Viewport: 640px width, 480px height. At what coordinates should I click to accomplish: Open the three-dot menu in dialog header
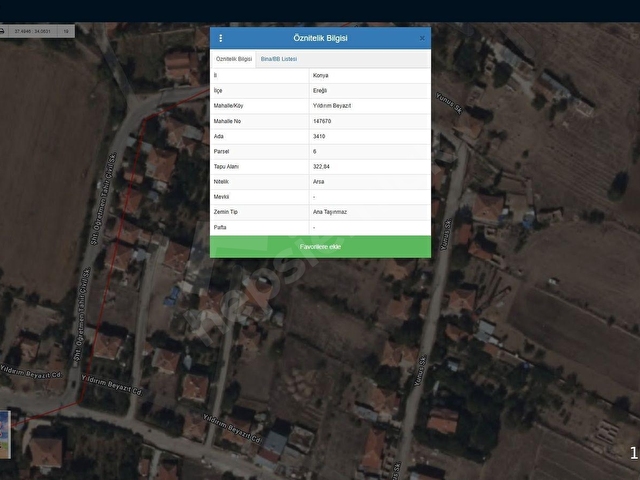221,38
